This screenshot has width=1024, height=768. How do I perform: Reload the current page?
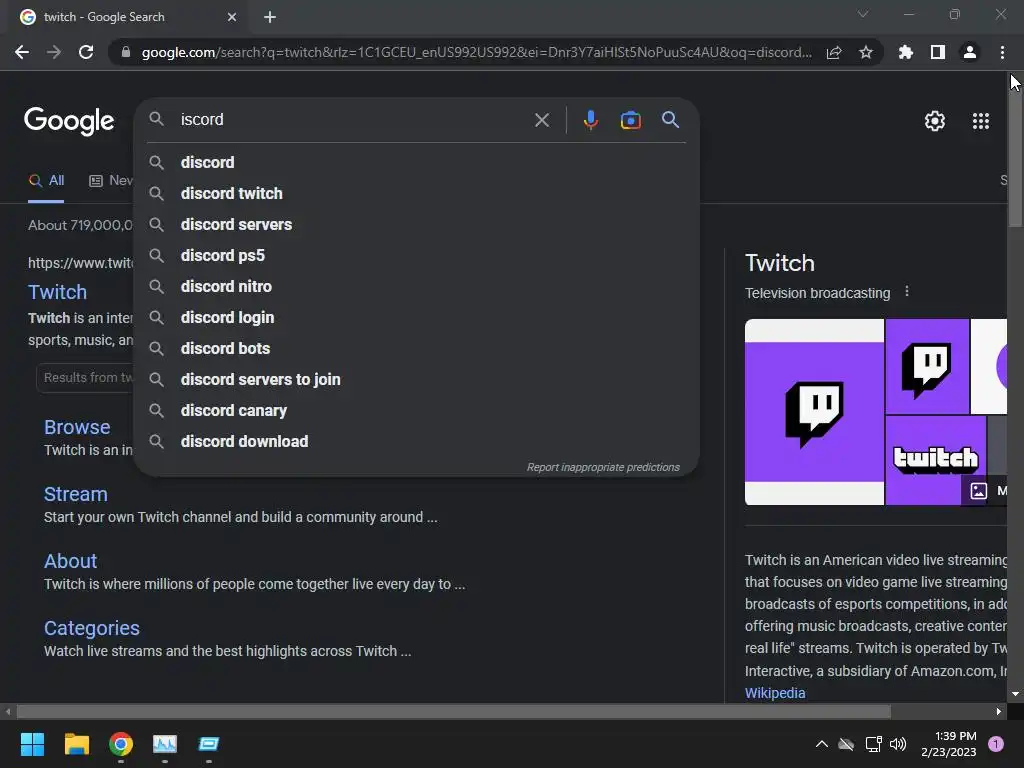click(86, 52)
